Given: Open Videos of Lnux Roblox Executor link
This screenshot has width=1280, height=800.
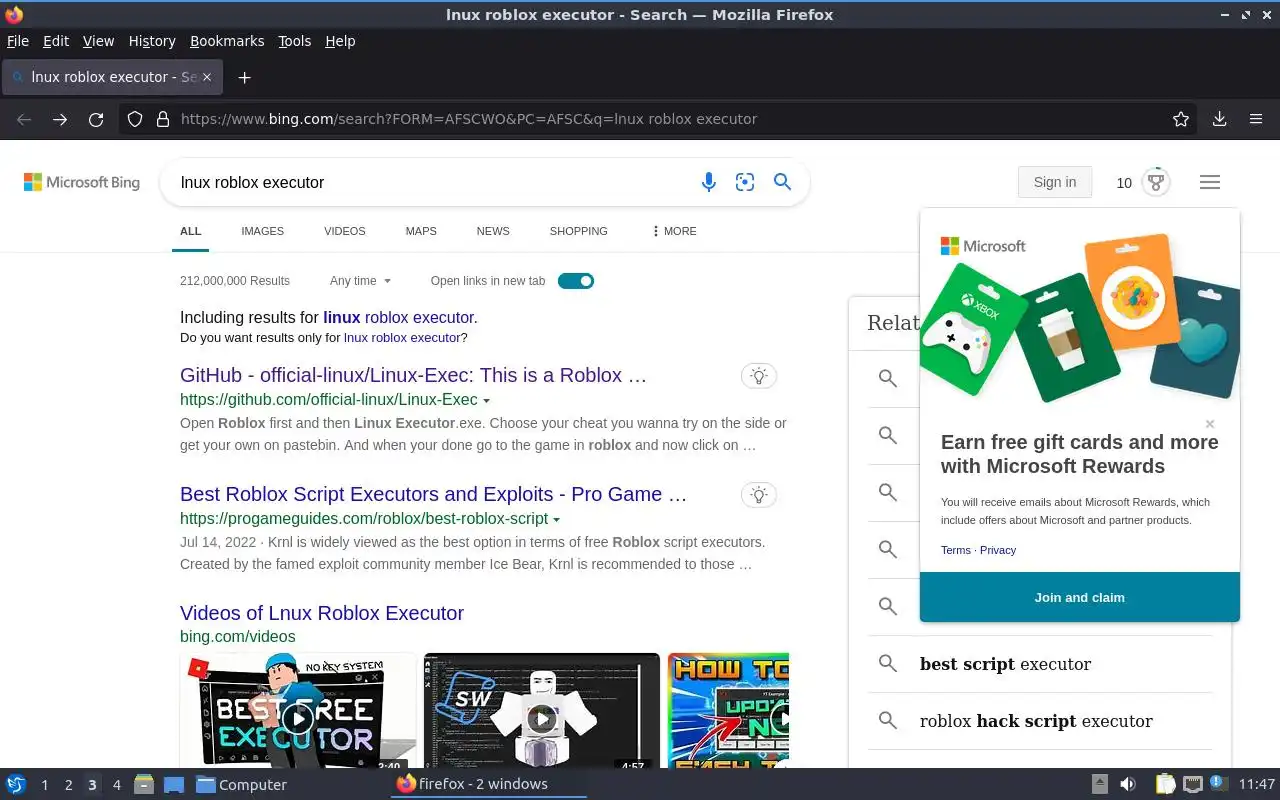Looking at the screenshot, I should (322, 613).
